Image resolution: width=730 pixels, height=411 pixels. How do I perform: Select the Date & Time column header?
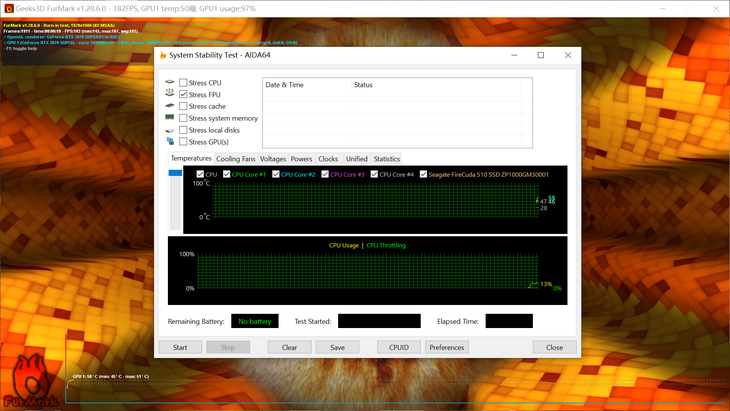pyautogui.click(x=285, y=85)
